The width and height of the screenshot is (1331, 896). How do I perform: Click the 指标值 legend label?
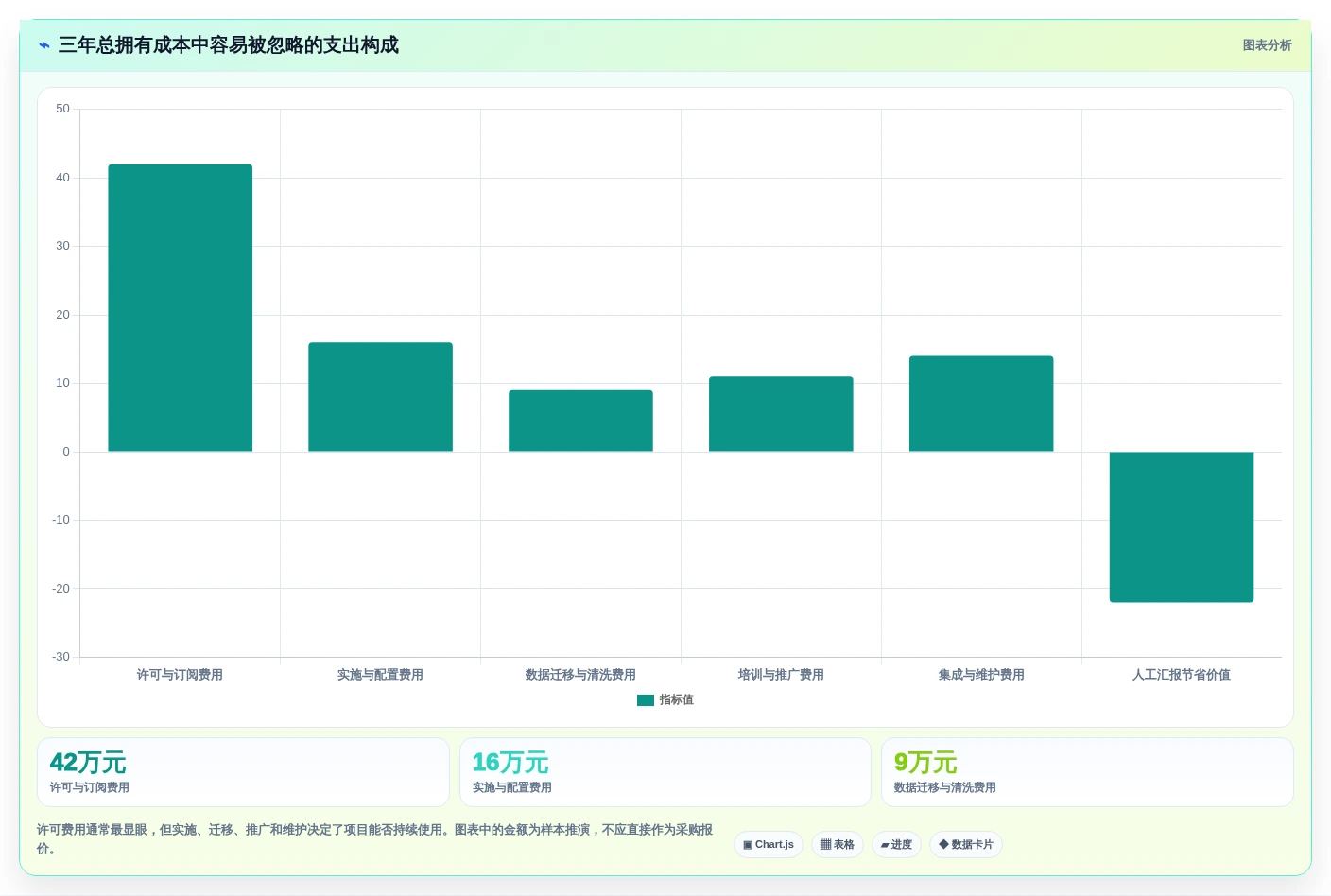(676, 700)
